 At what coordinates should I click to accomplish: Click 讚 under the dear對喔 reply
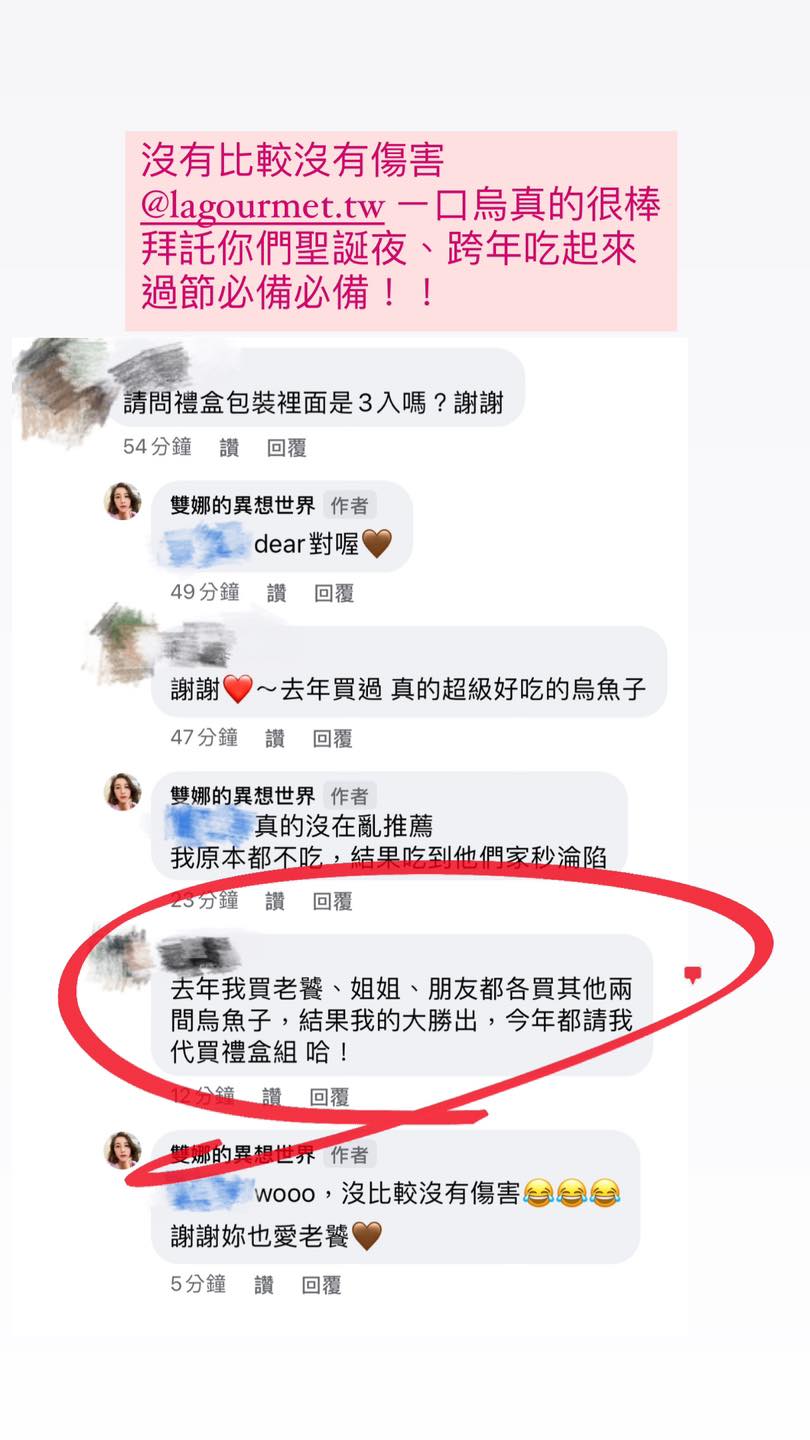[277, 593]
